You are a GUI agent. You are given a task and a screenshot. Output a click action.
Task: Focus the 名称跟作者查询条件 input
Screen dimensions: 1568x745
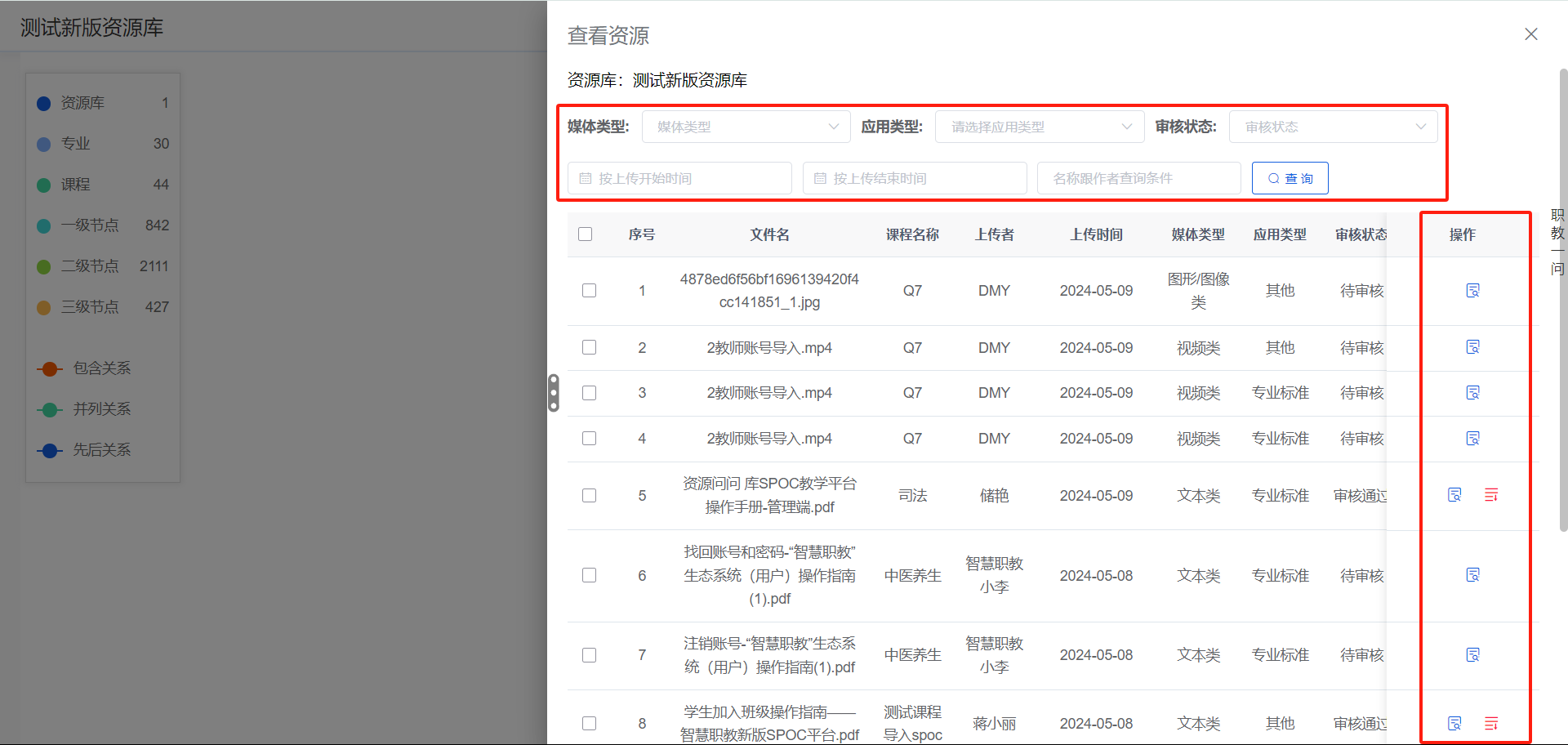coord(1139,178)
